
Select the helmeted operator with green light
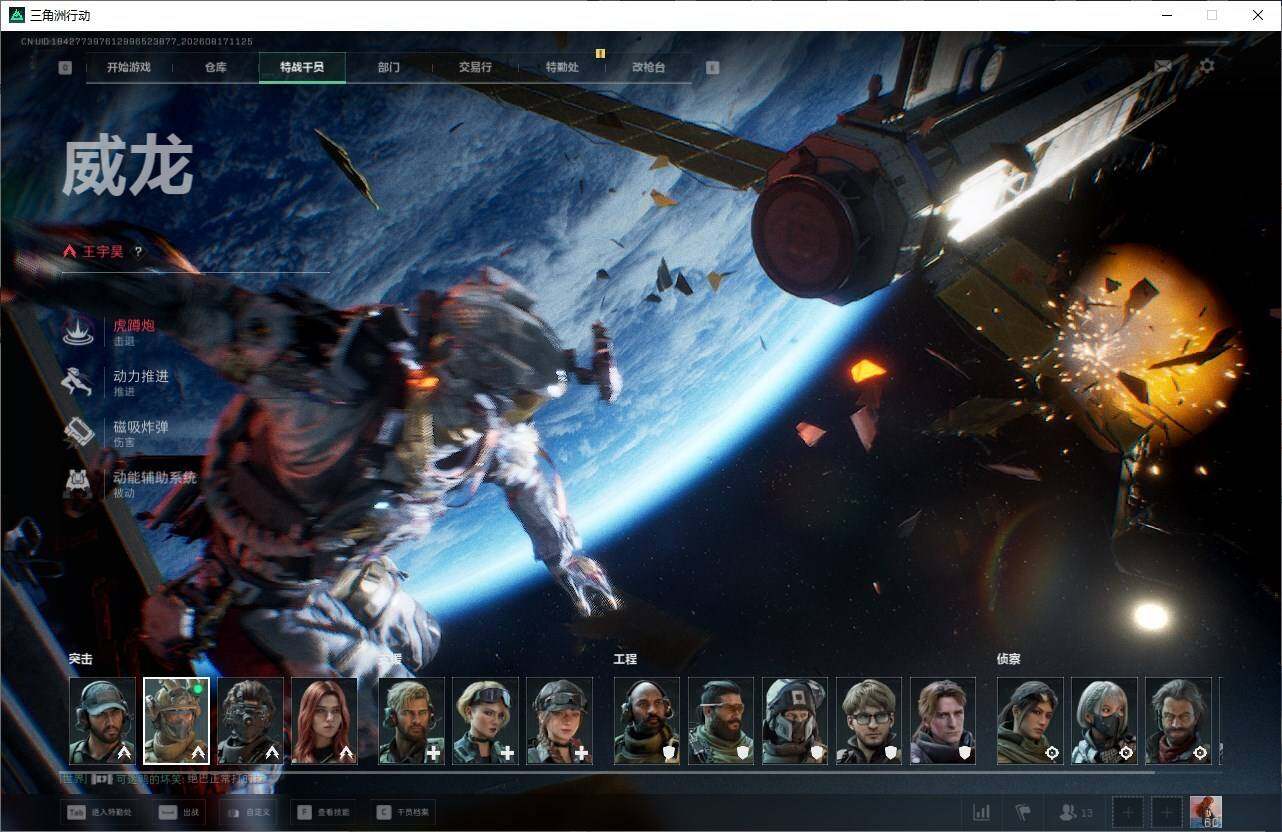pos(176,721)
